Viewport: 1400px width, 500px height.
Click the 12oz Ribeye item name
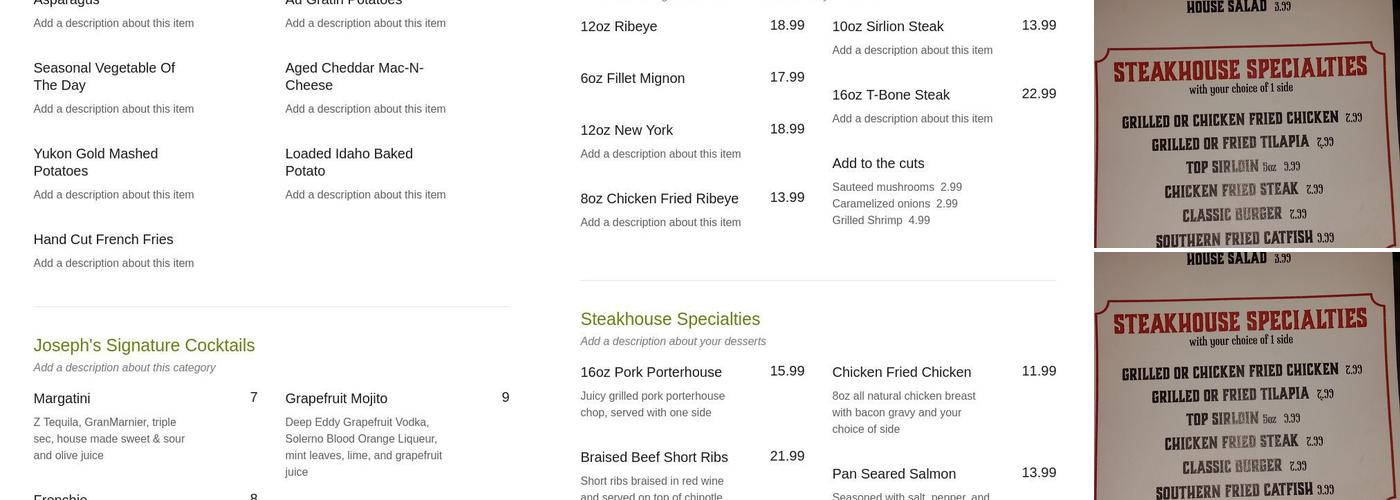pyautogui.click(x=618, y=26)
